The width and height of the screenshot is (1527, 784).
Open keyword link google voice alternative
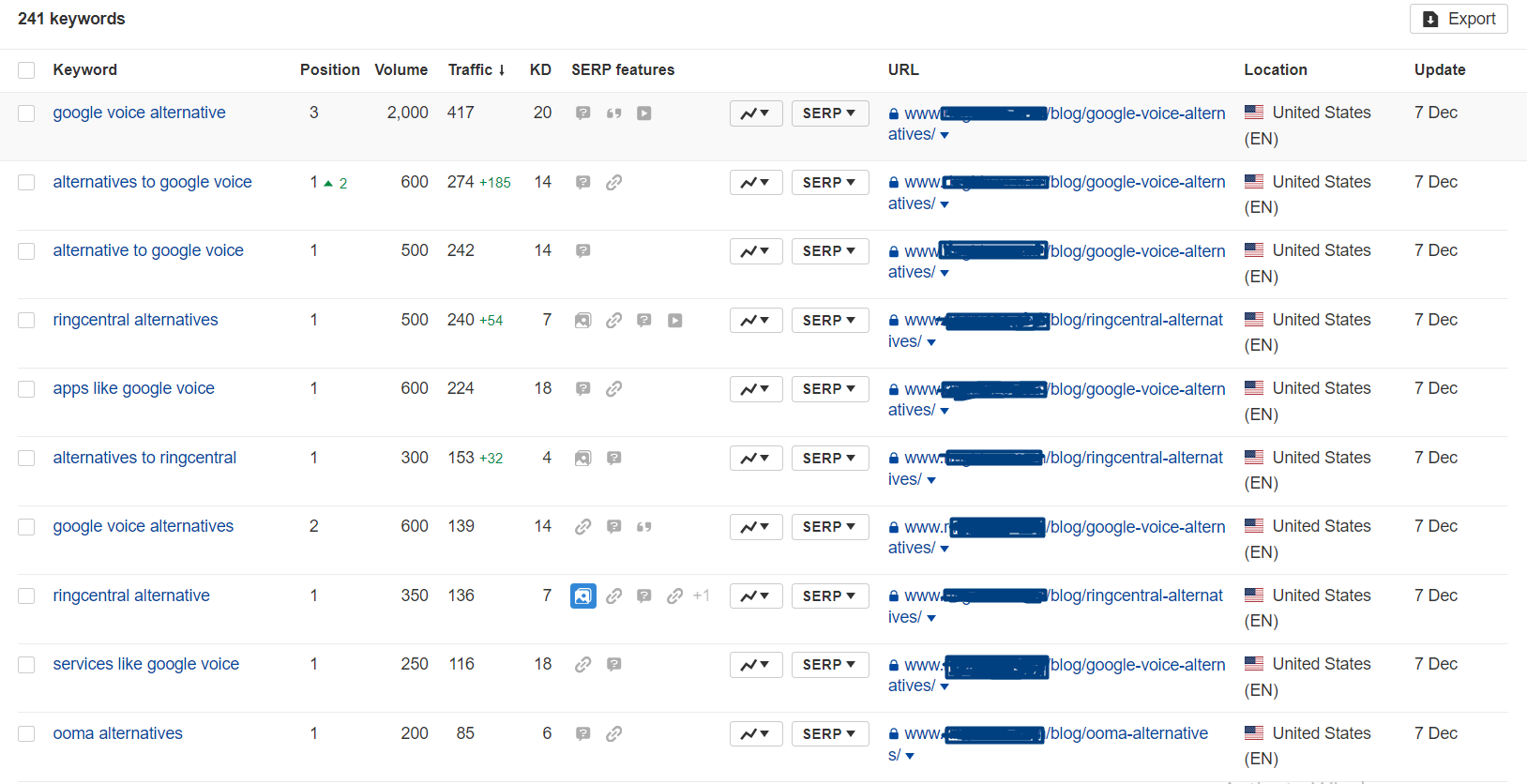(139, 113)
